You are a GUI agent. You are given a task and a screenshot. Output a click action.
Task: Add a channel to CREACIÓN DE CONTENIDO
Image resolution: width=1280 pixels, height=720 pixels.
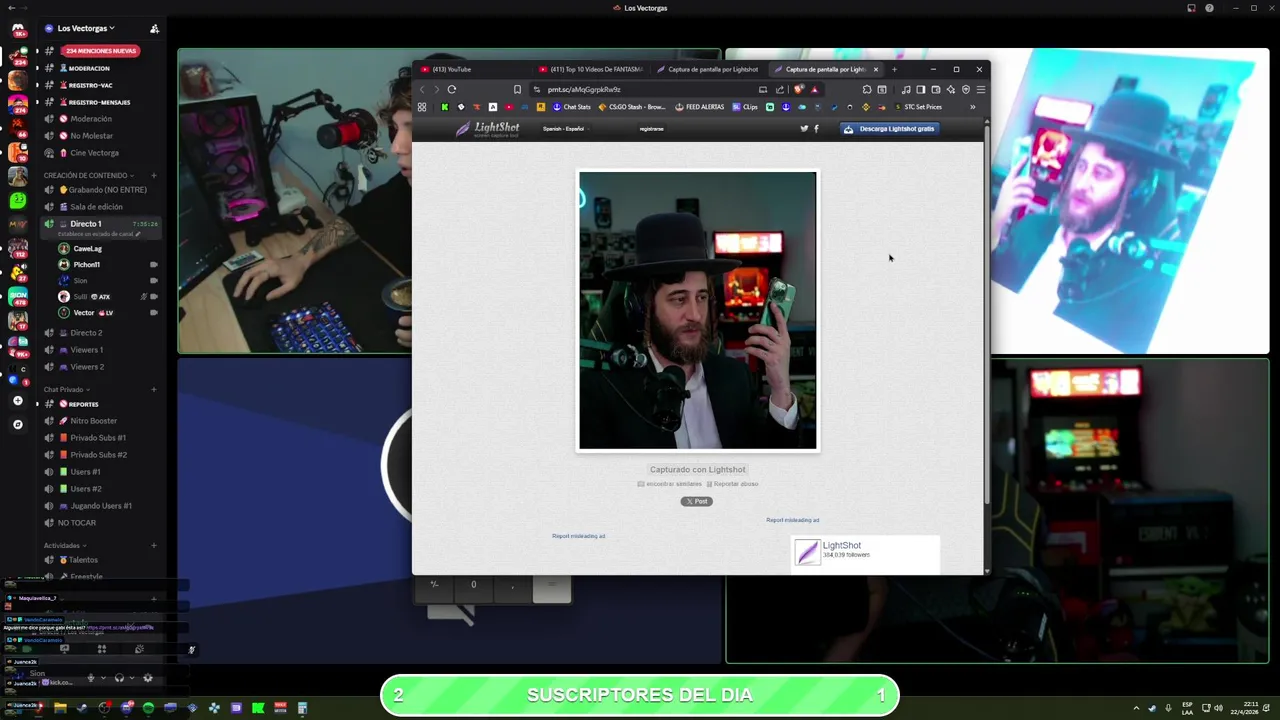[154, 175]
